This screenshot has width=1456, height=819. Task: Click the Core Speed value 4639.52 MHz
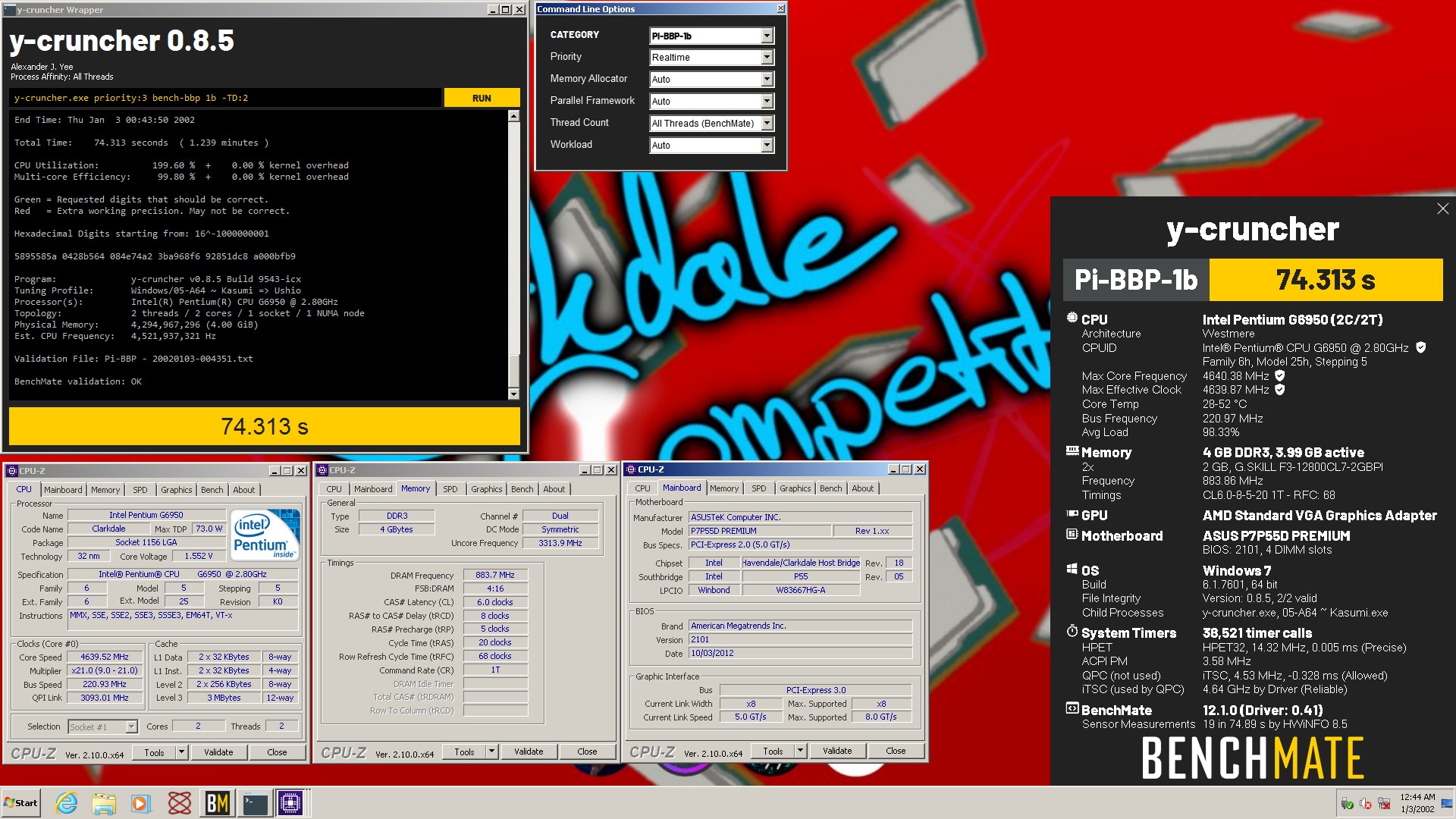point(105,657)
